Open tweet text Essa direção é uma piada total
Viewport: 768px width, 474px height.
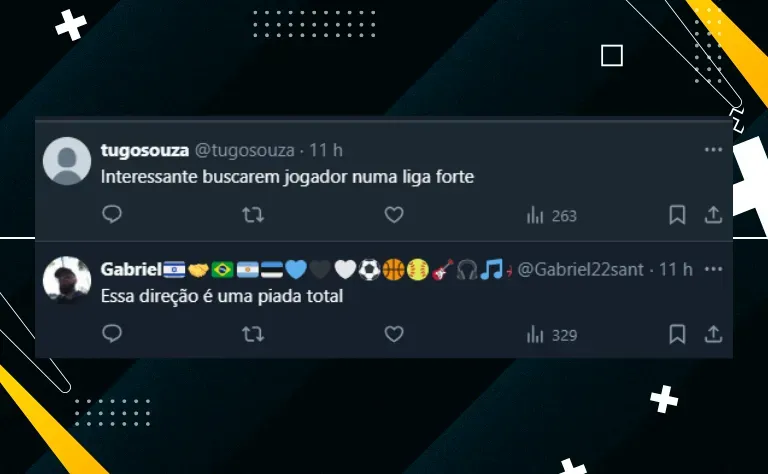coord(222,296)
